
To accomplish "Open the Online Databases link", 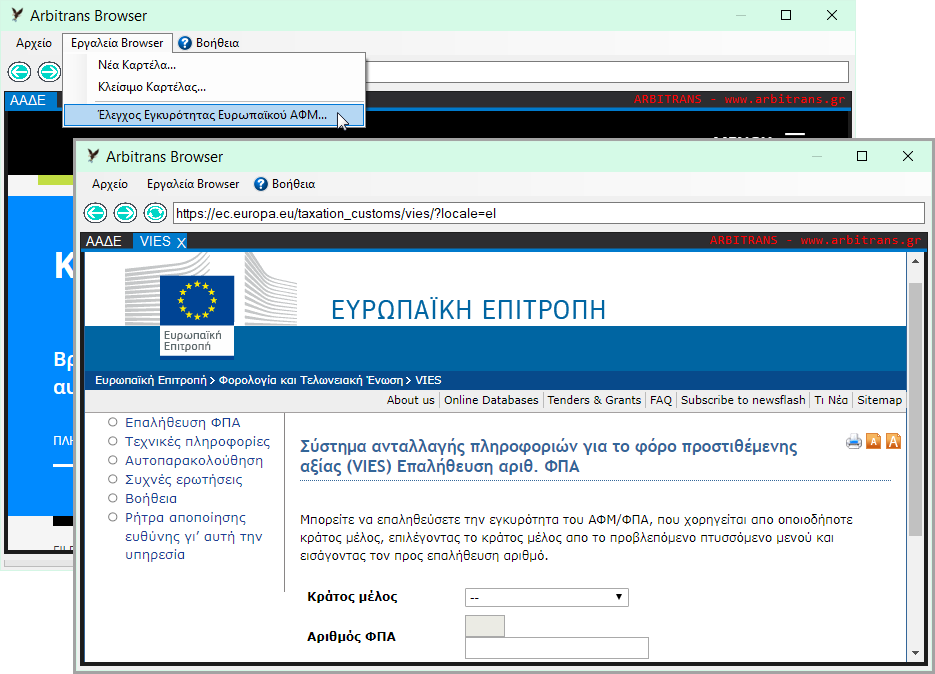I will 491,400.
